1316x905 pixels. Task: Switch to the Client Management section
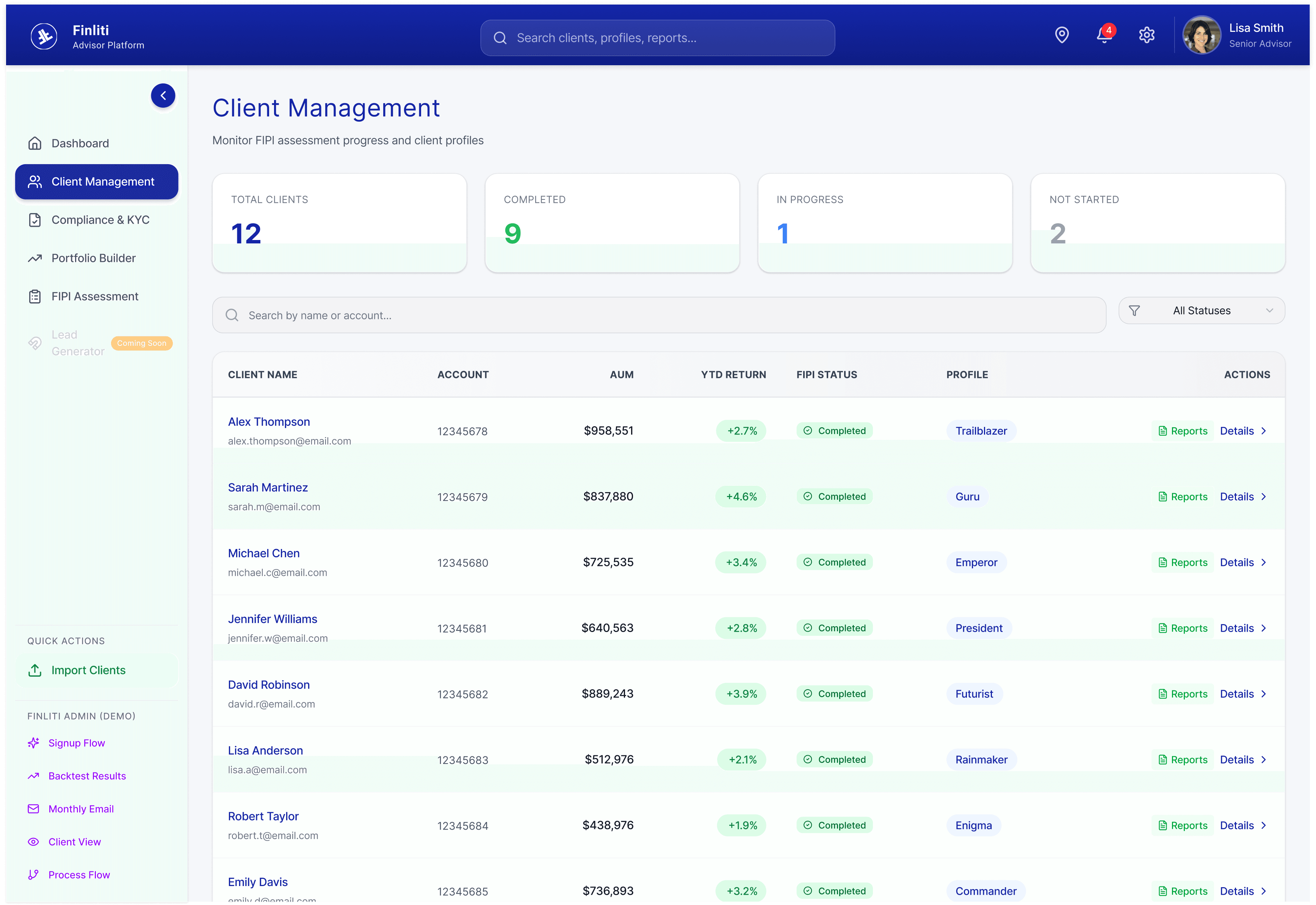103,182
